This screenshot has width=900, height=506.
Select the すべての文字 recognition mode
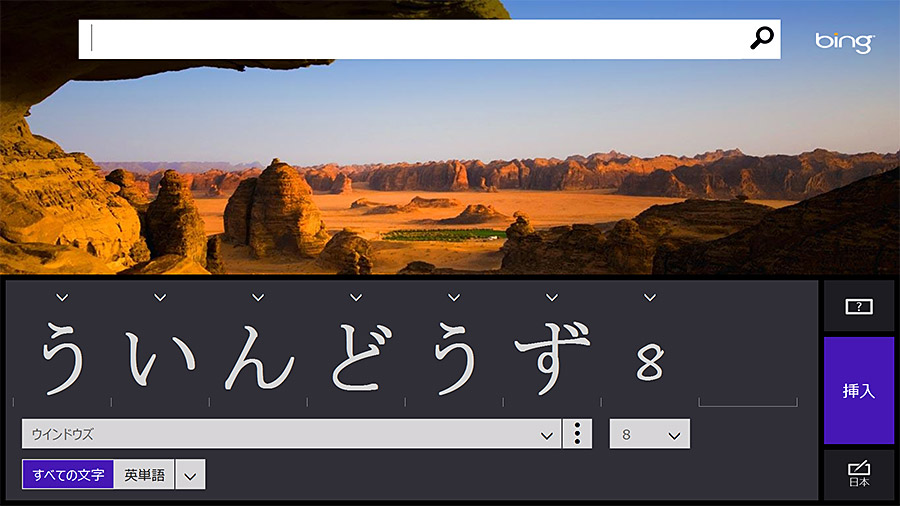[68, 475]
